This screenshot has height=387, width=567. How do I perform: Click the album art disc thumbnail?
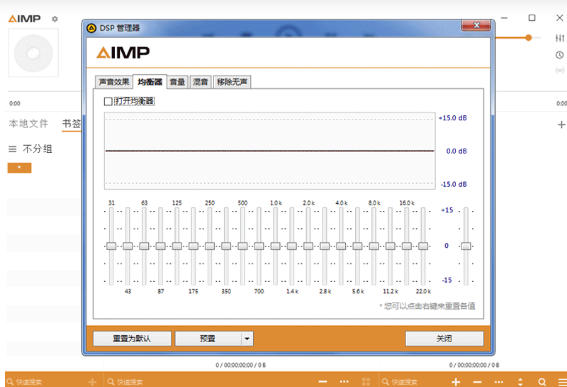[x=33, y=53]
